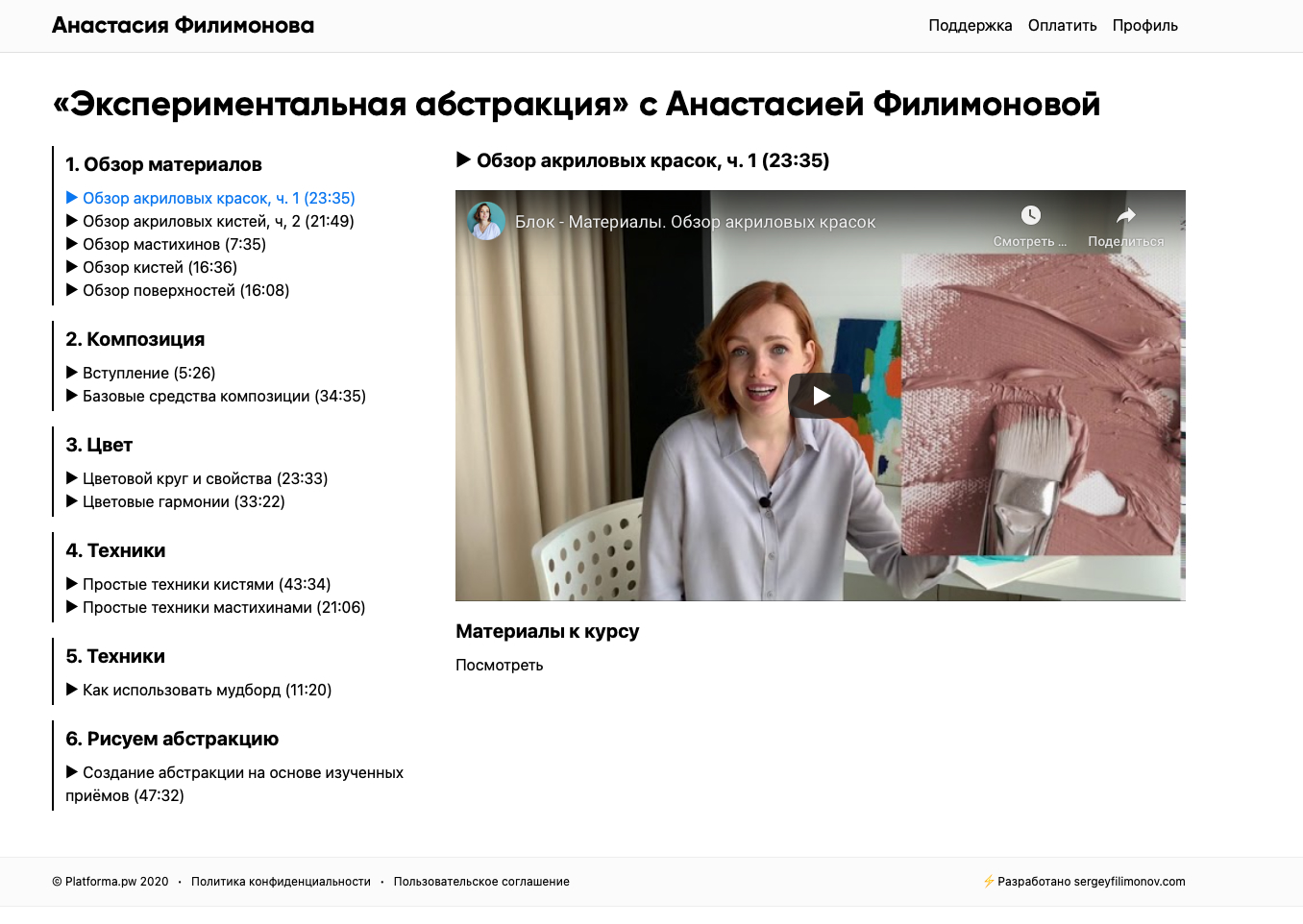Open lesson Обзор поверхностей (16:08)
Viewport: 1303px width, 924px height.
(177, 290)
